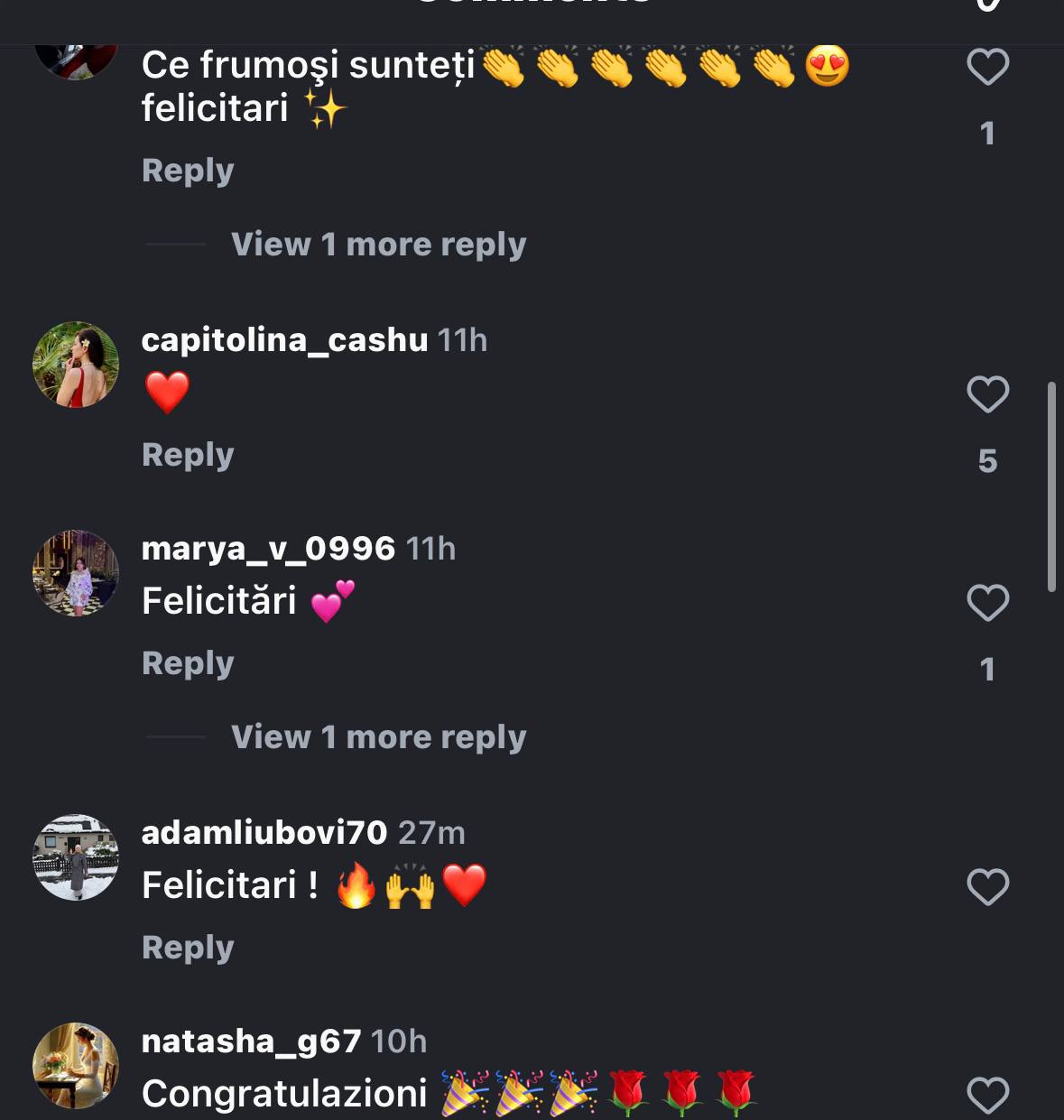1064x1120 pixels.
Task: Click the comments scrollbar thumb
Action: (x=1051, y=487)
